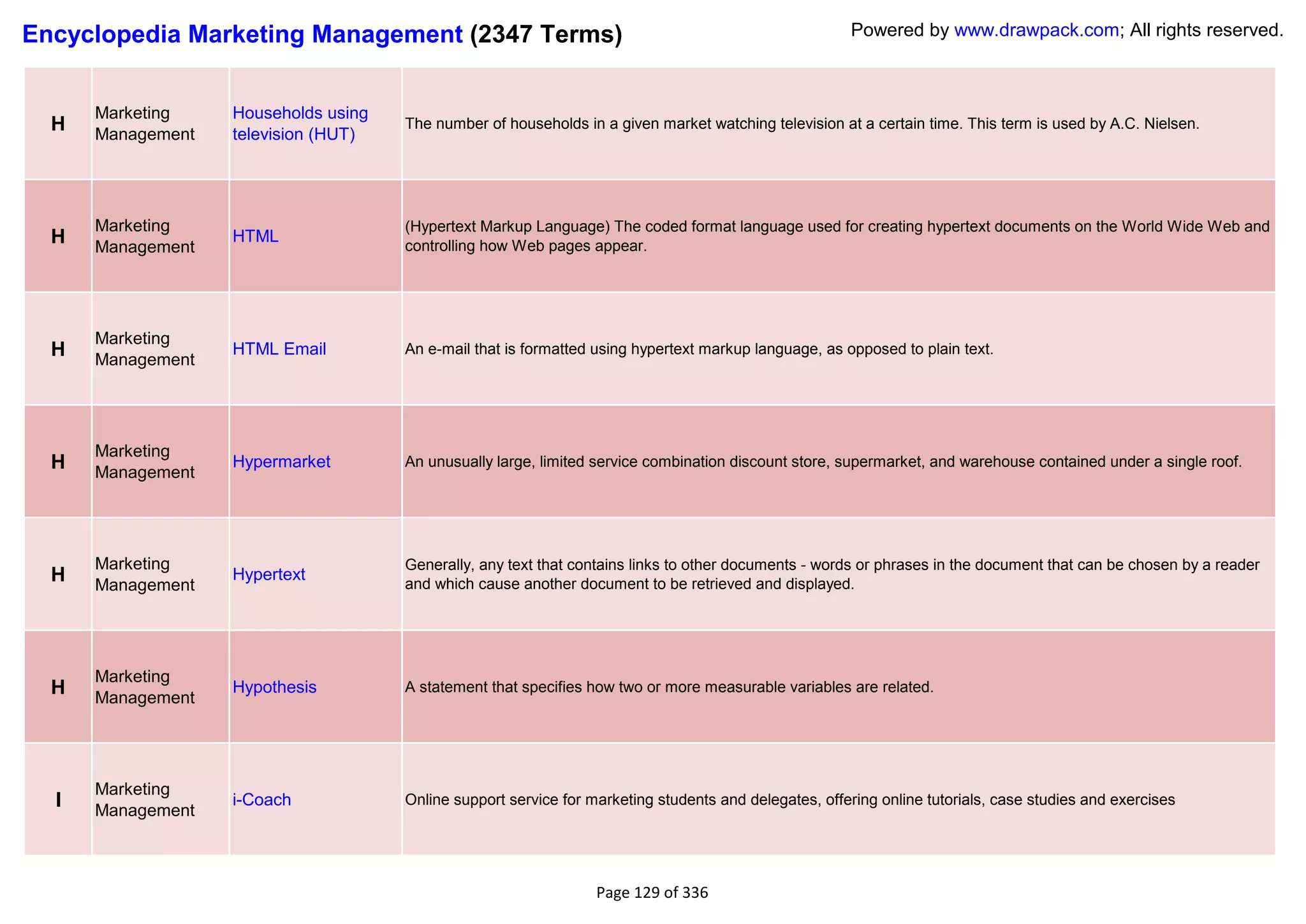1306x924 pixels.
Task: Open the Hypothesis term link
Action: [x=274, y=687]
